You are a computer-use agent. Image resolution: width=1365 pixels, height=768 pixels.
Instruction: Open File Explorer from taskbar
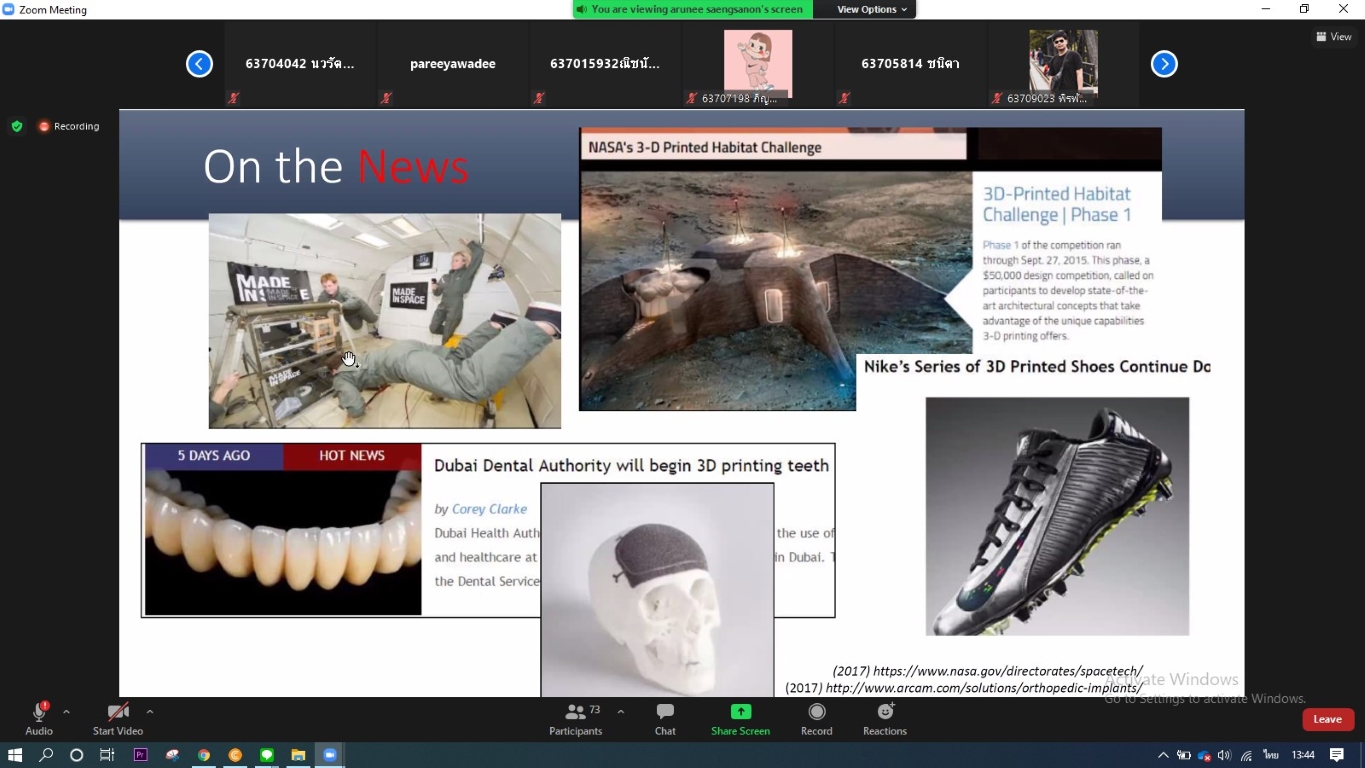298,755
